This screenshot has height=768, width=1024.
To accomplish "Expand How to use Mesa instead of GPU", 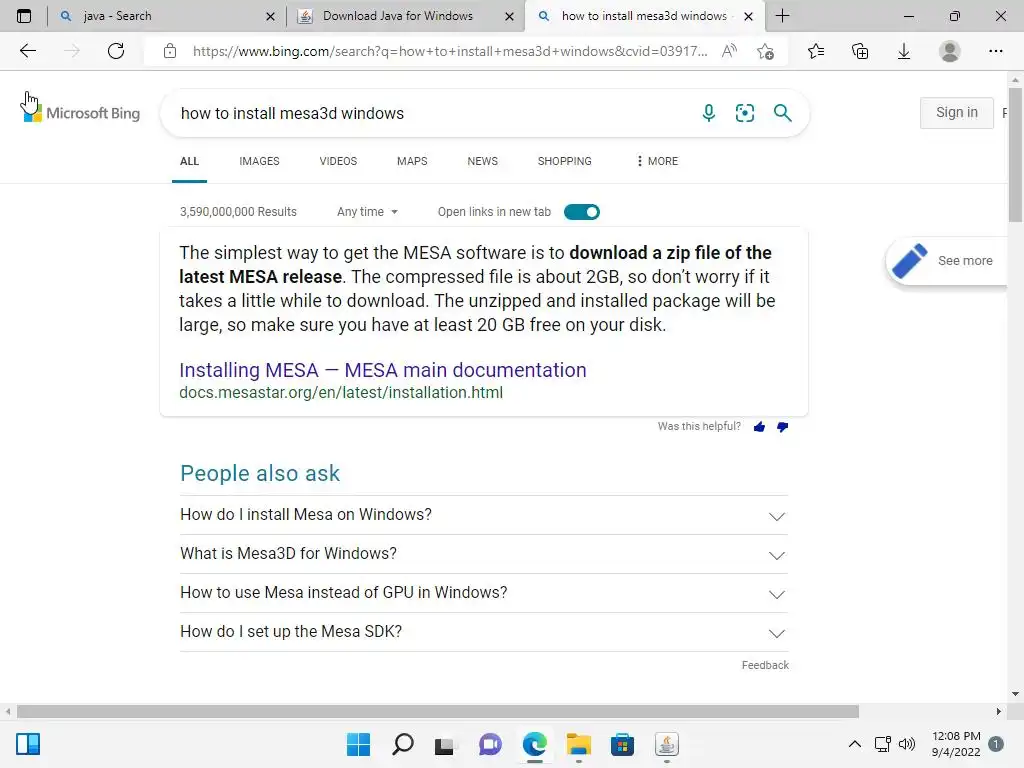I will pos(484,593).
